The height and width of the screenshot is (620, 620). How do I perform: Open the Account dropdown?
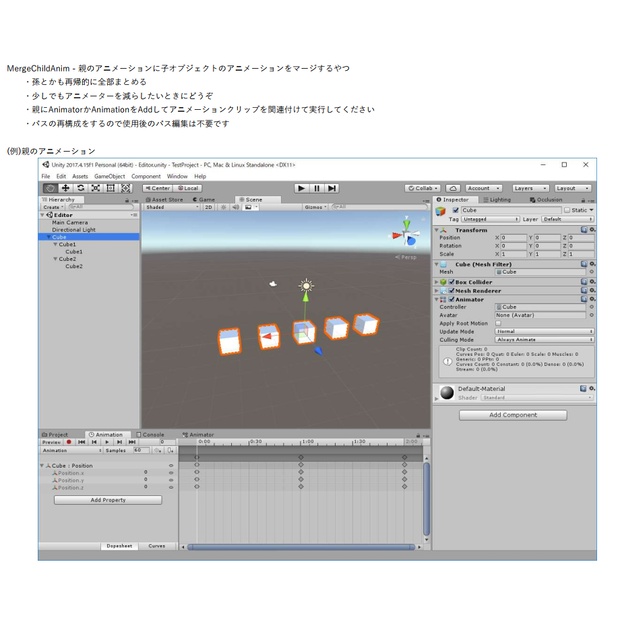point(484,188)
